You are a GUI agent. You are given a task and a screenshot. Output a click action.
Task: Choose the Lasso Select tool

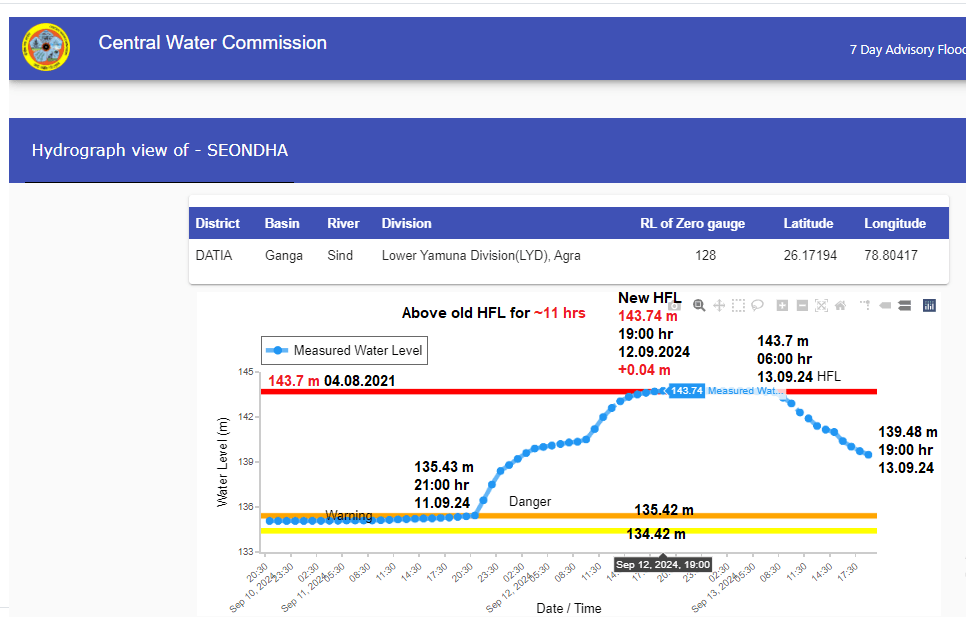pos(757,305)
